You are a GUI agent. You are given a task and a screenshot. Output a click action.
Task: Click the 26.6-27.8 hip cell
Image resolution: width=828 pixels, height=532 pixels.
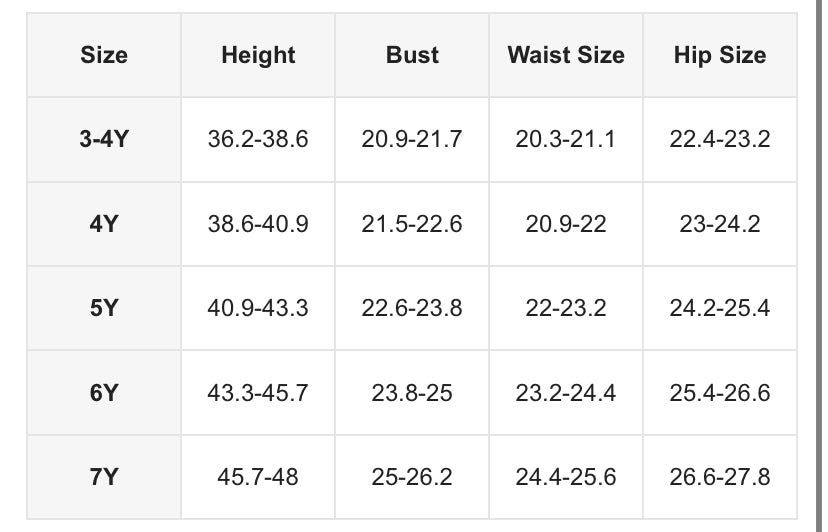click(x=720, y=477)
